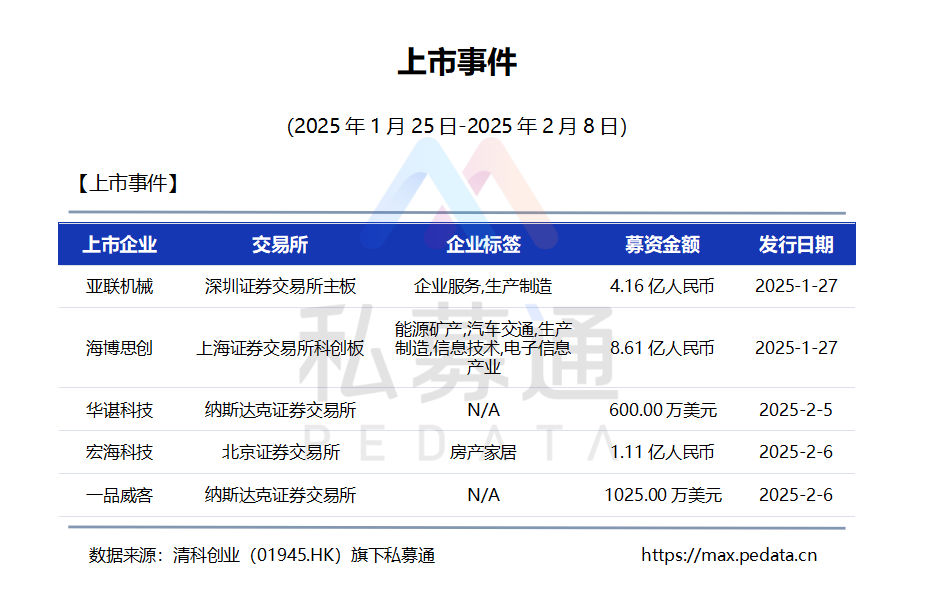
Task: Select the cell 北京证券交易所
Action: coord(281,452)
